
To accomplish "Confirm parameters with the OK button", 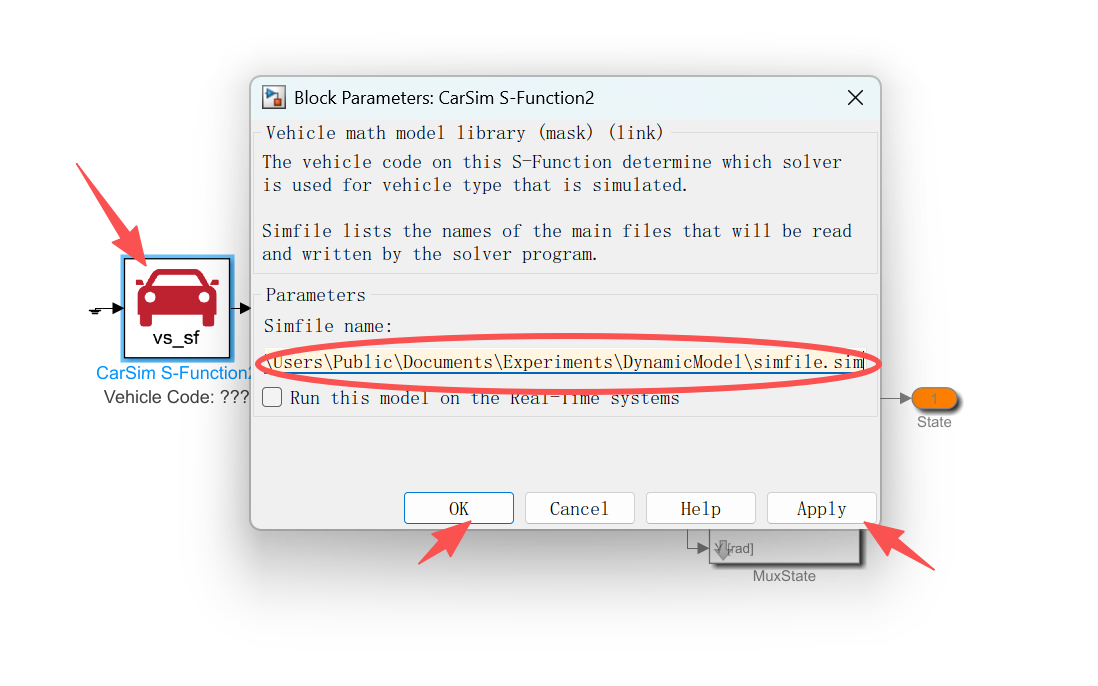I will tap(459, 508).
